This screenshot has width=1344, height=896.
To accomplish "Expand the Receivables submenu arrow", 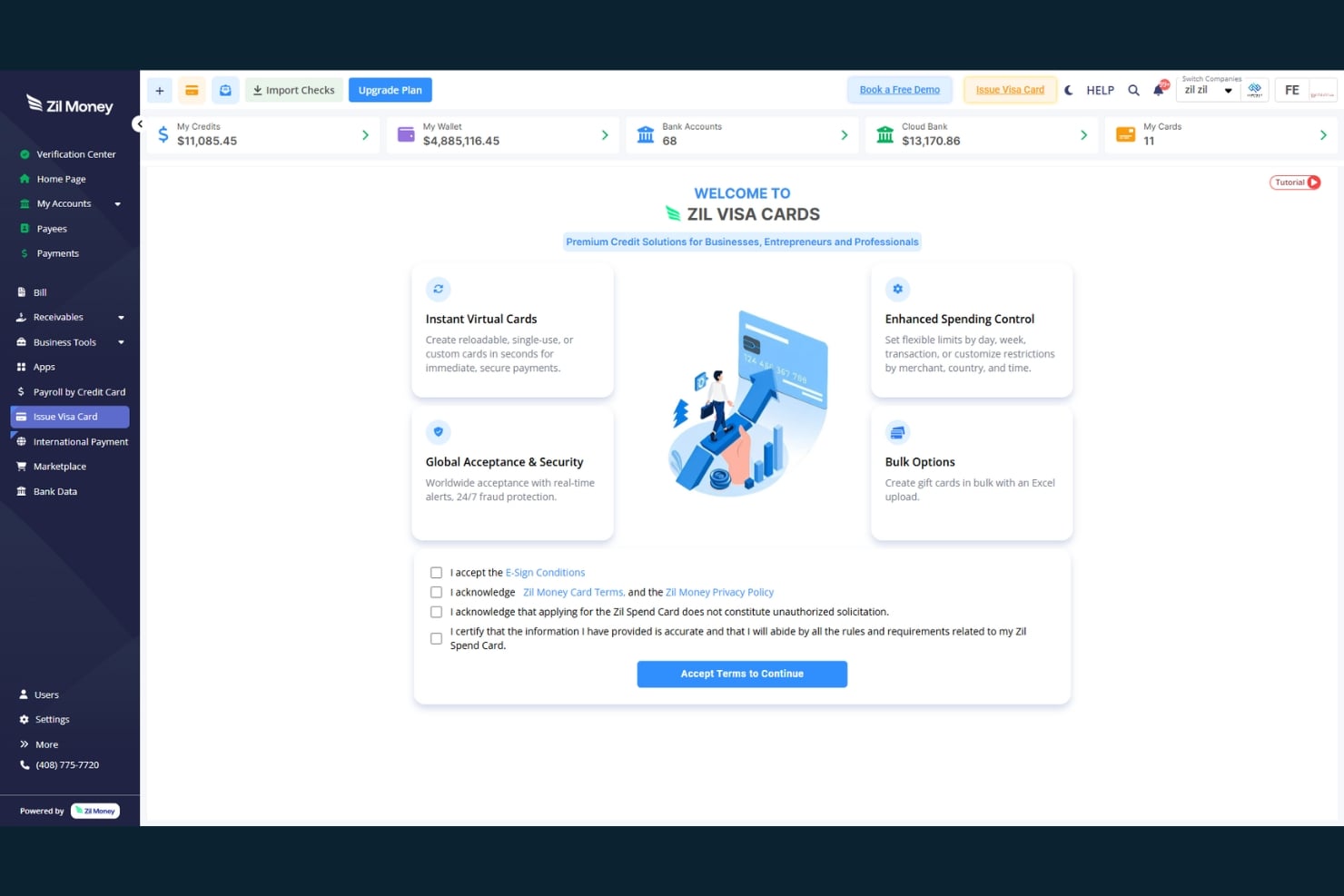I will pos(121,318).
